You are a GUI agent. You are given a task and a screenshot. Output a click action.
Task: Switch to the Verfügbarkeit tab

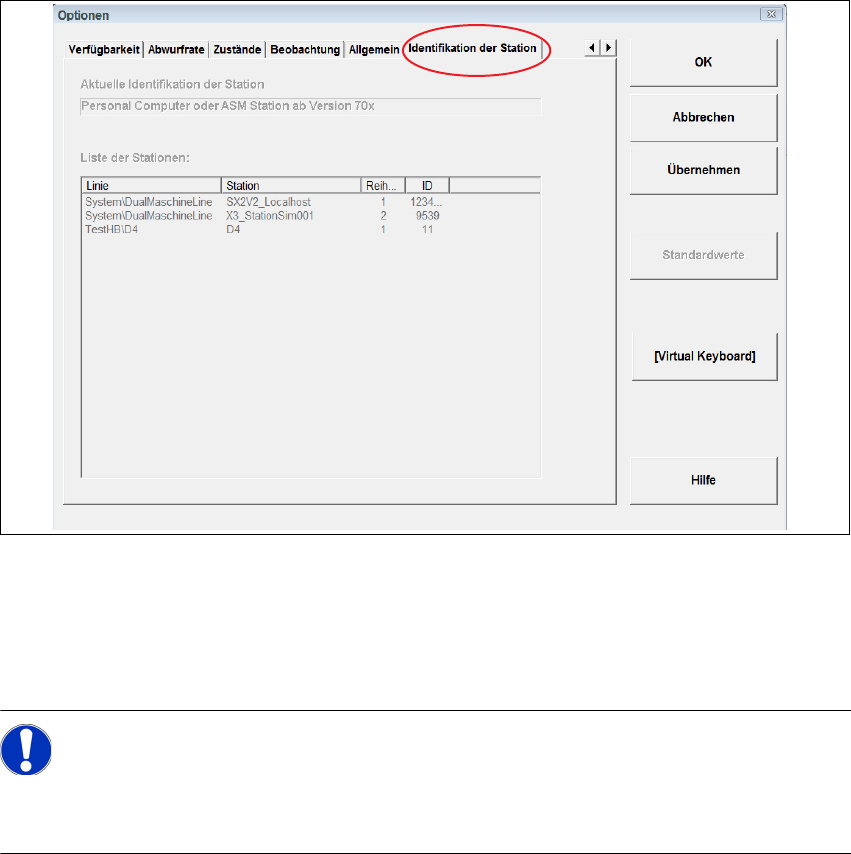pos(104,50)
